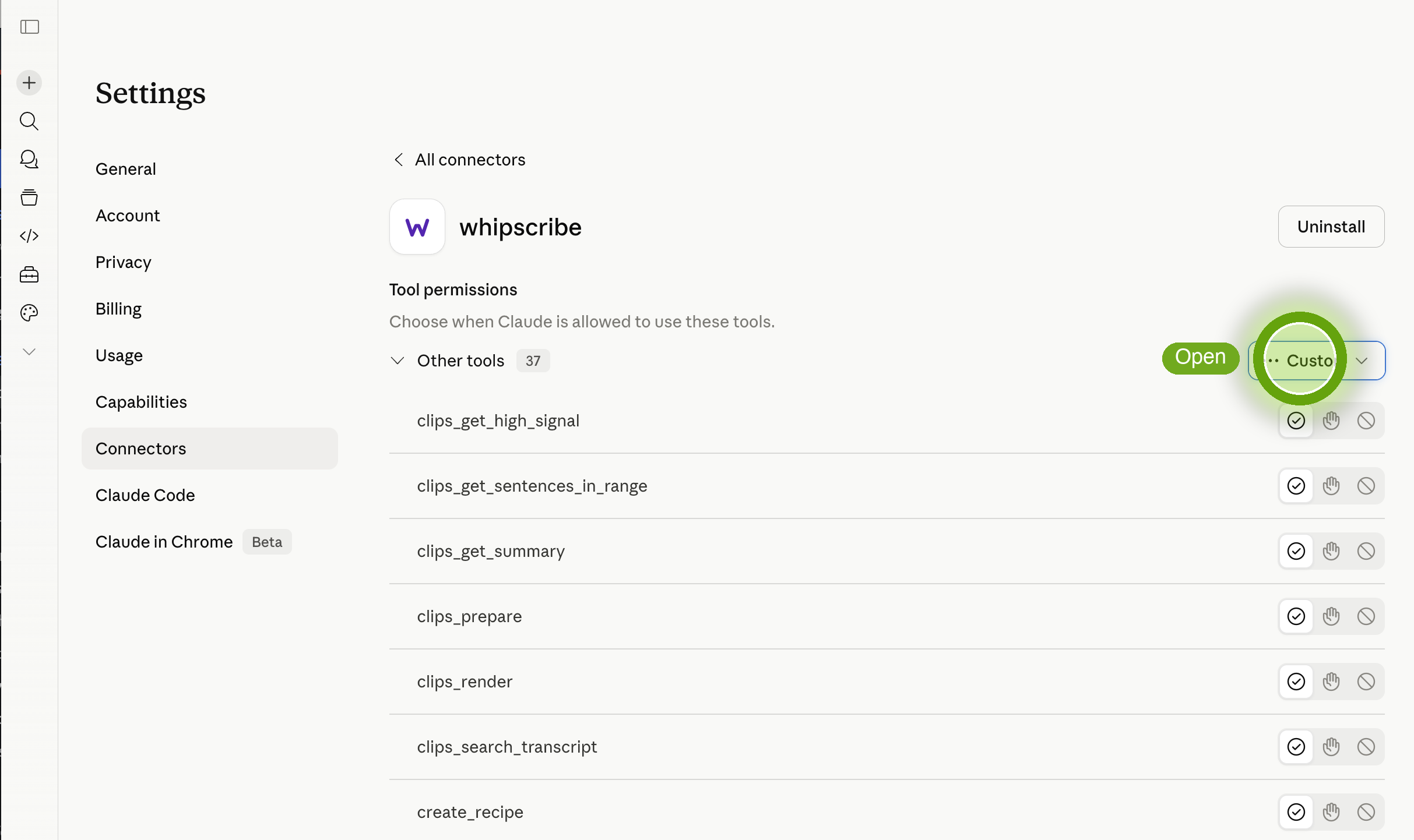Click the whipscribe logo icon
Screen dimensions: 1414x840
pos(417,227)
